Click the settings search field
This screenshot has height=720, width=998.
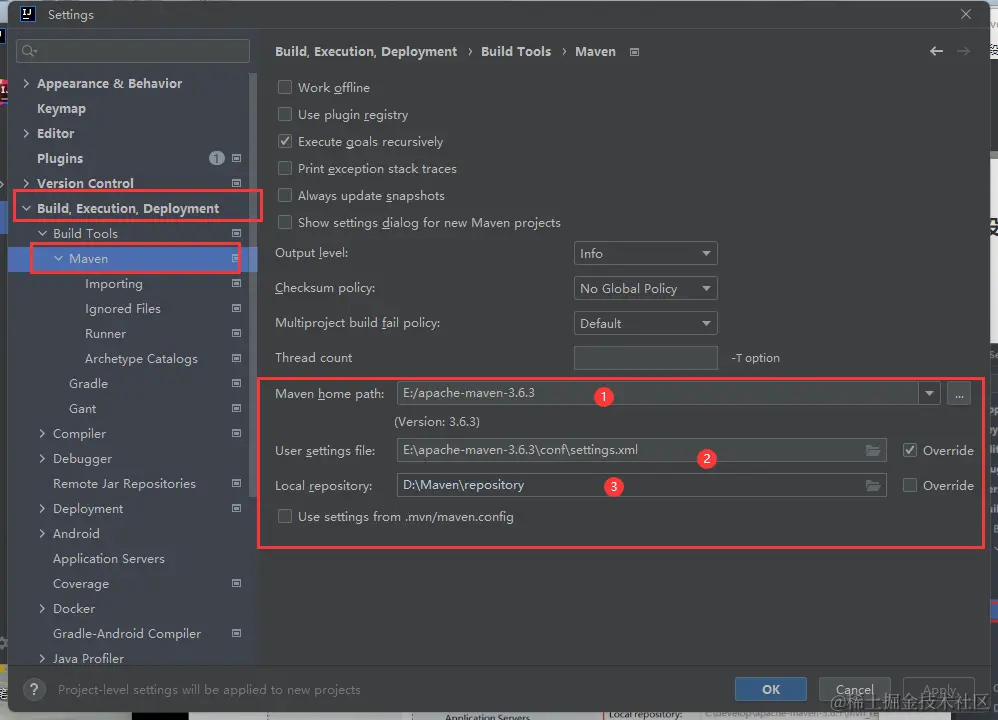pos(133,51)
